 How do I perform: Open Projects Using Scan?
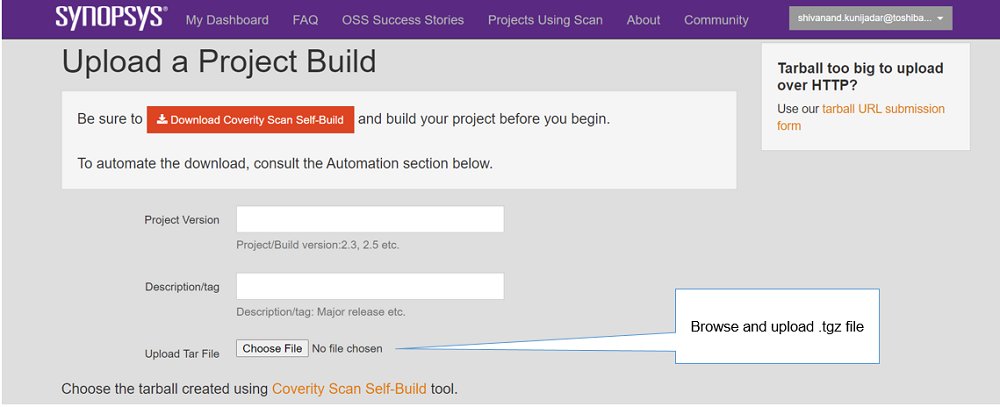[x=545, y=20]
